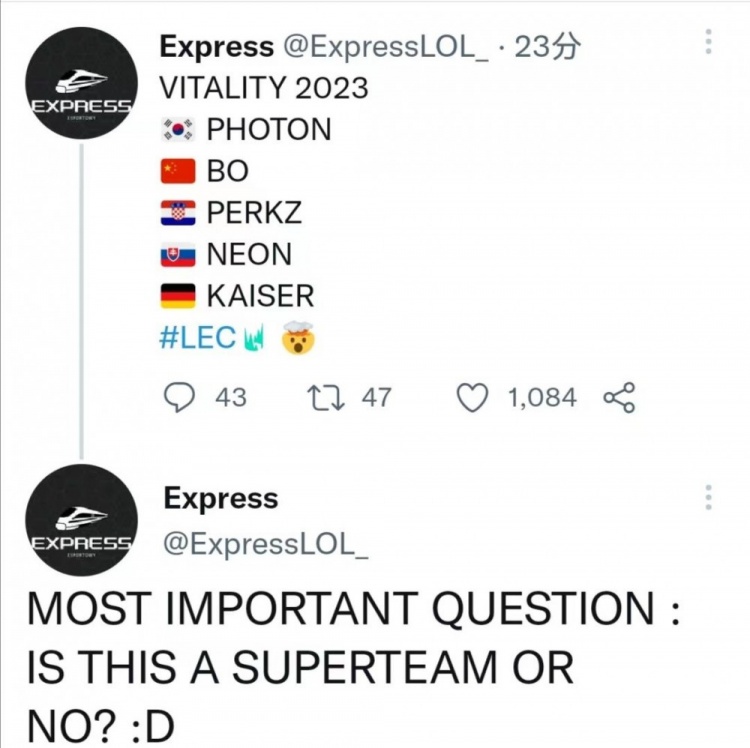
Task: Open the second tweet's three-dot menu
Action: coord(708,498)
